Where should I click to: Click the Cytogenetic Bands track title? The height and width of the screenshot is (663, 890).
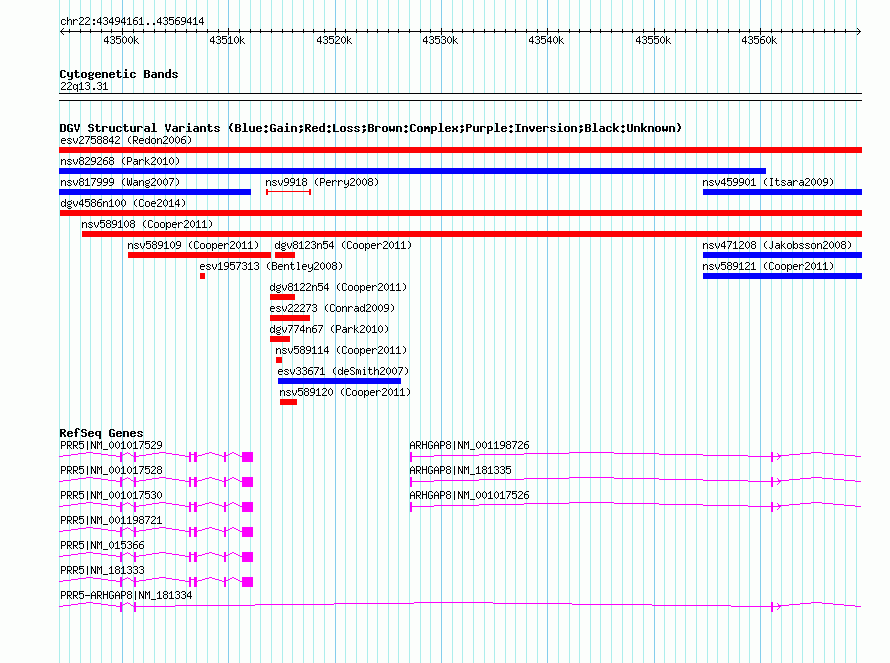click(x=119, y=74)
